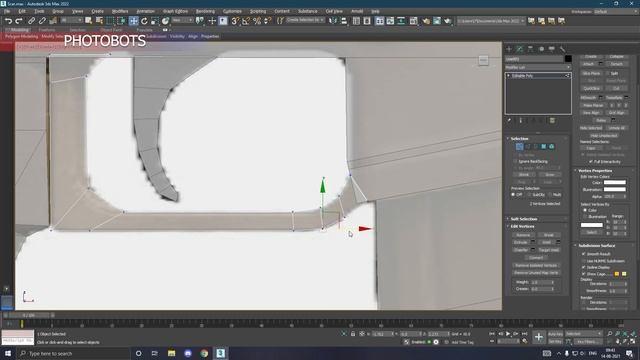Screen dimensions: 640x360
Task: Click the Select and Place tool icon
Action: tap(165, 21)
